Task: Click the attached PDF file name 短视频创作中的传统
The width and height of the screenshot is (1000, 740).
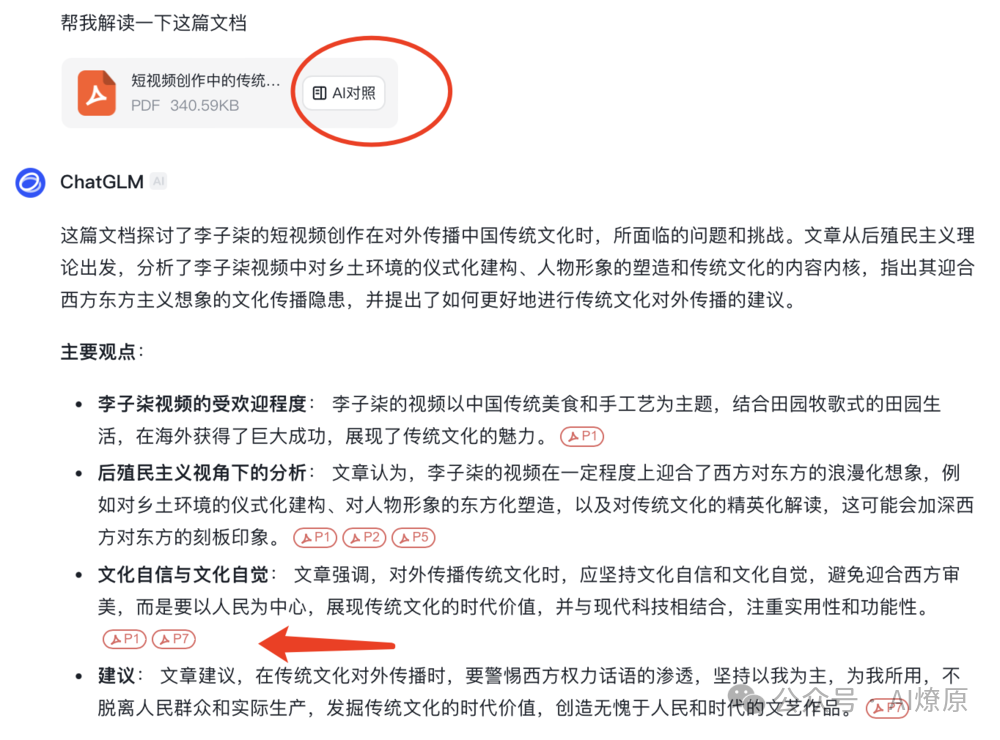Action: click(x=205, y=80)
